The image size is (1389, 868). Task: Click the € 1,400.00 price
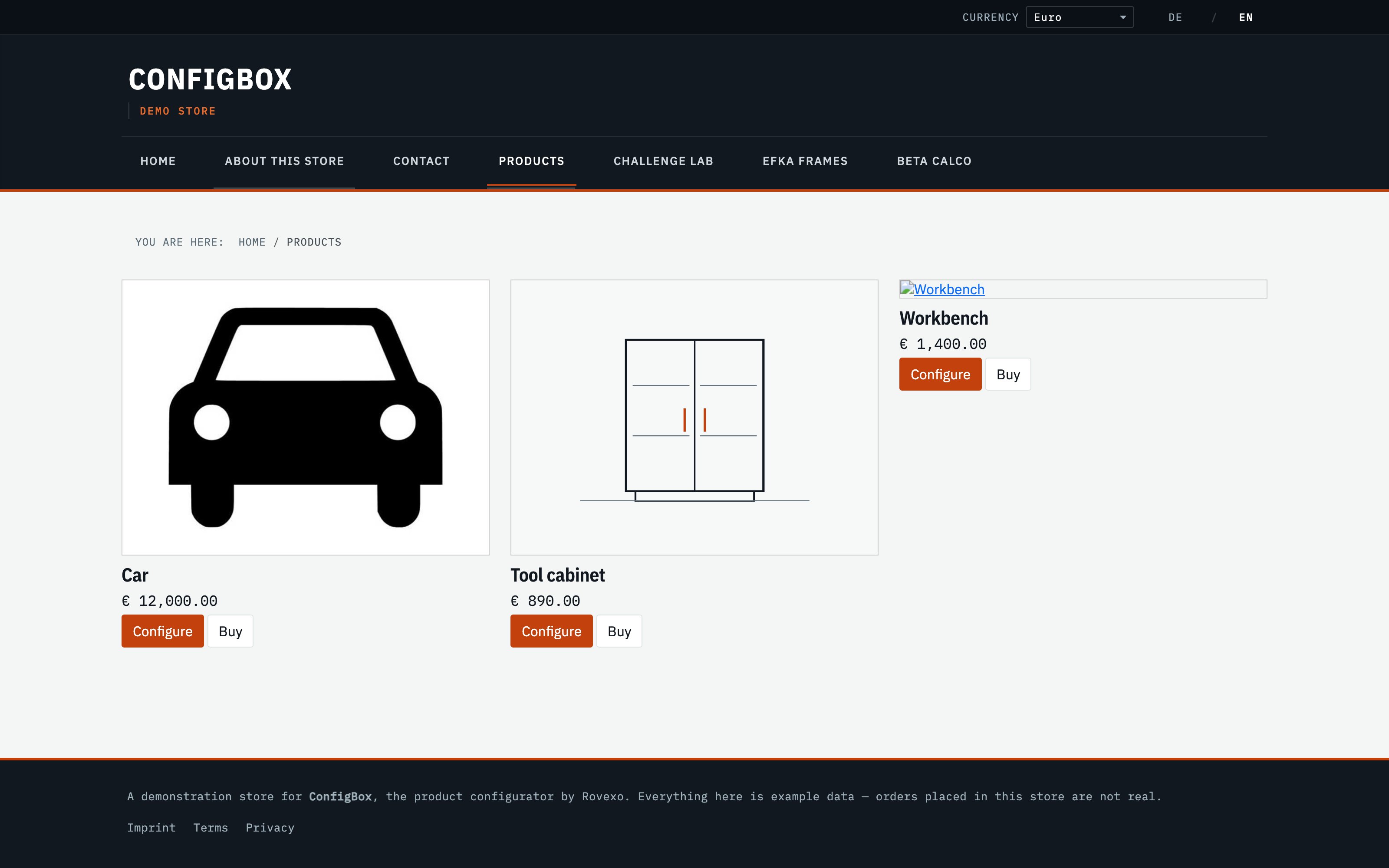[x=943, y=344]
